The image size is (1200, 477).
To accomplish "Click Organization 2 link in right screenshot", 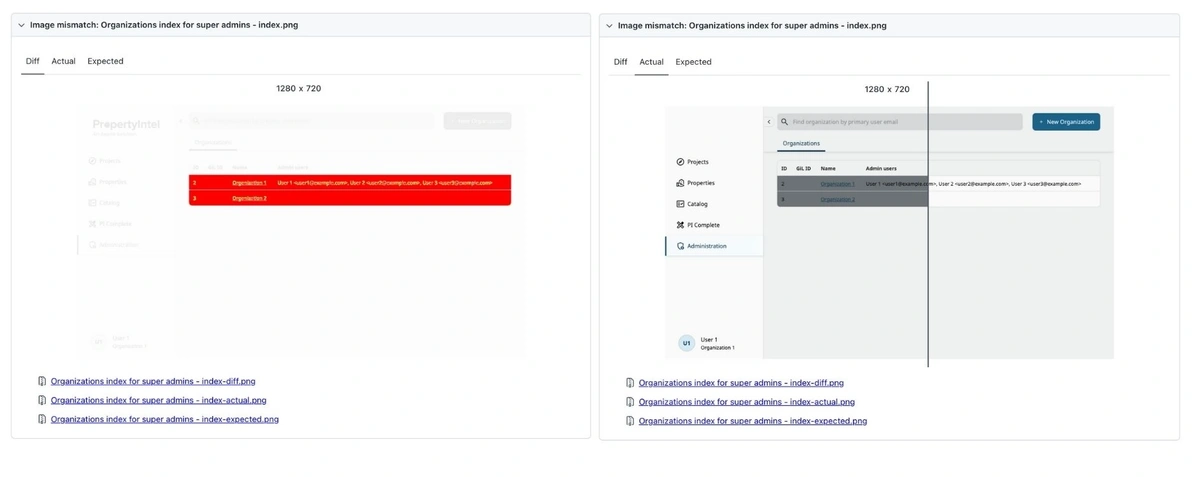I will click(x=838, y=200).
